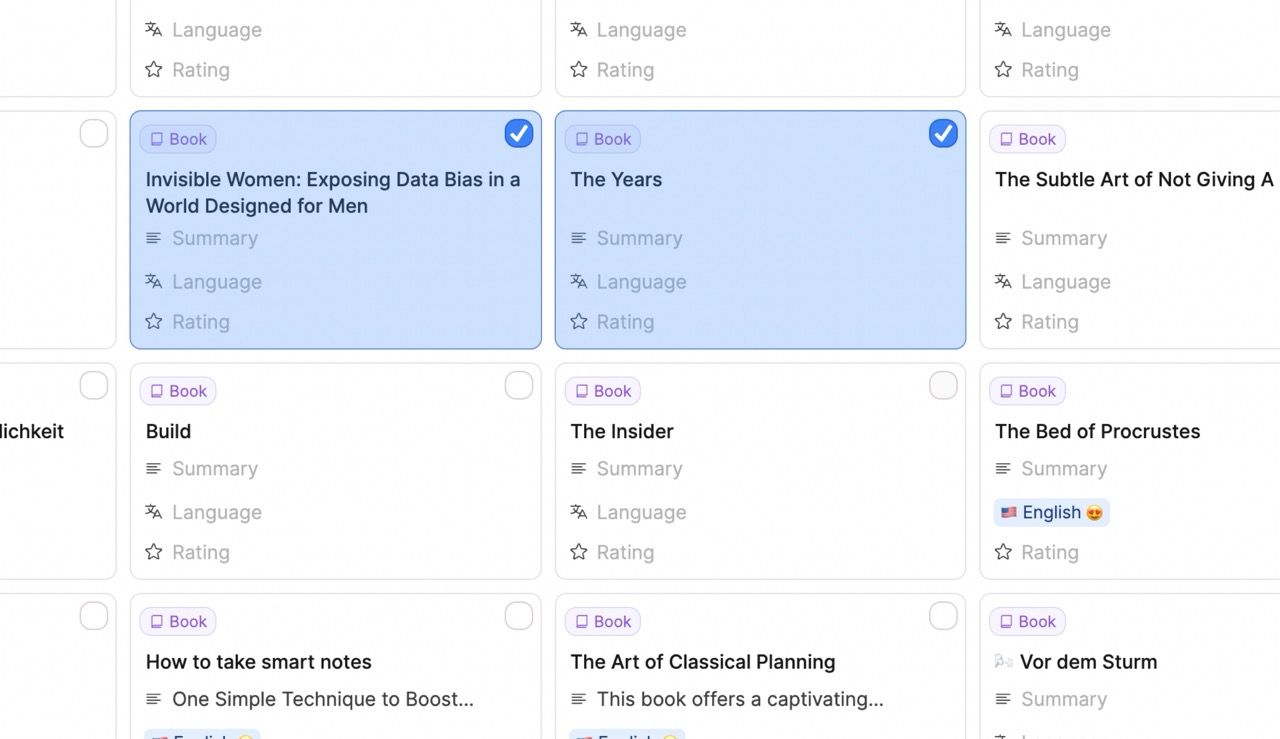Set Rating field on The Insider card
Screen dimensions: 1280x739
tap(625, 552)
